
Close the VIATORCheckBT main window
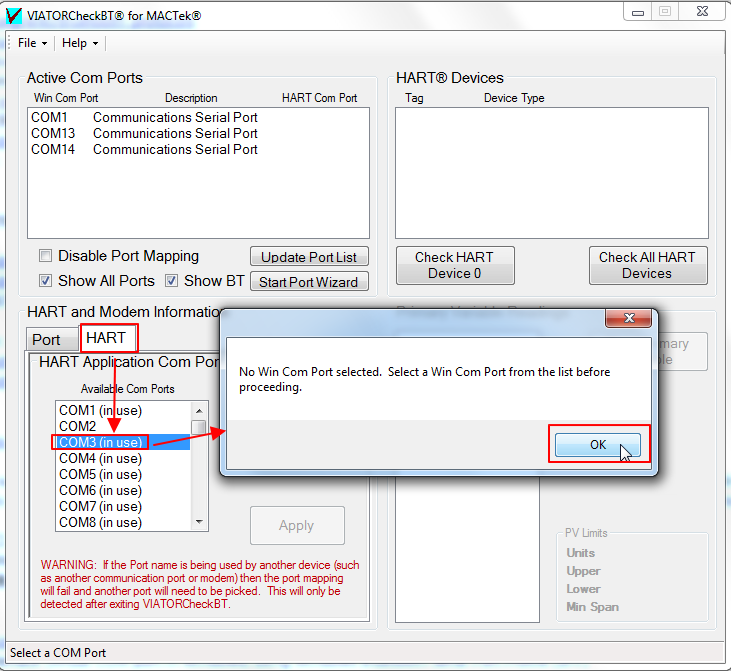click(x=703, y=11)
